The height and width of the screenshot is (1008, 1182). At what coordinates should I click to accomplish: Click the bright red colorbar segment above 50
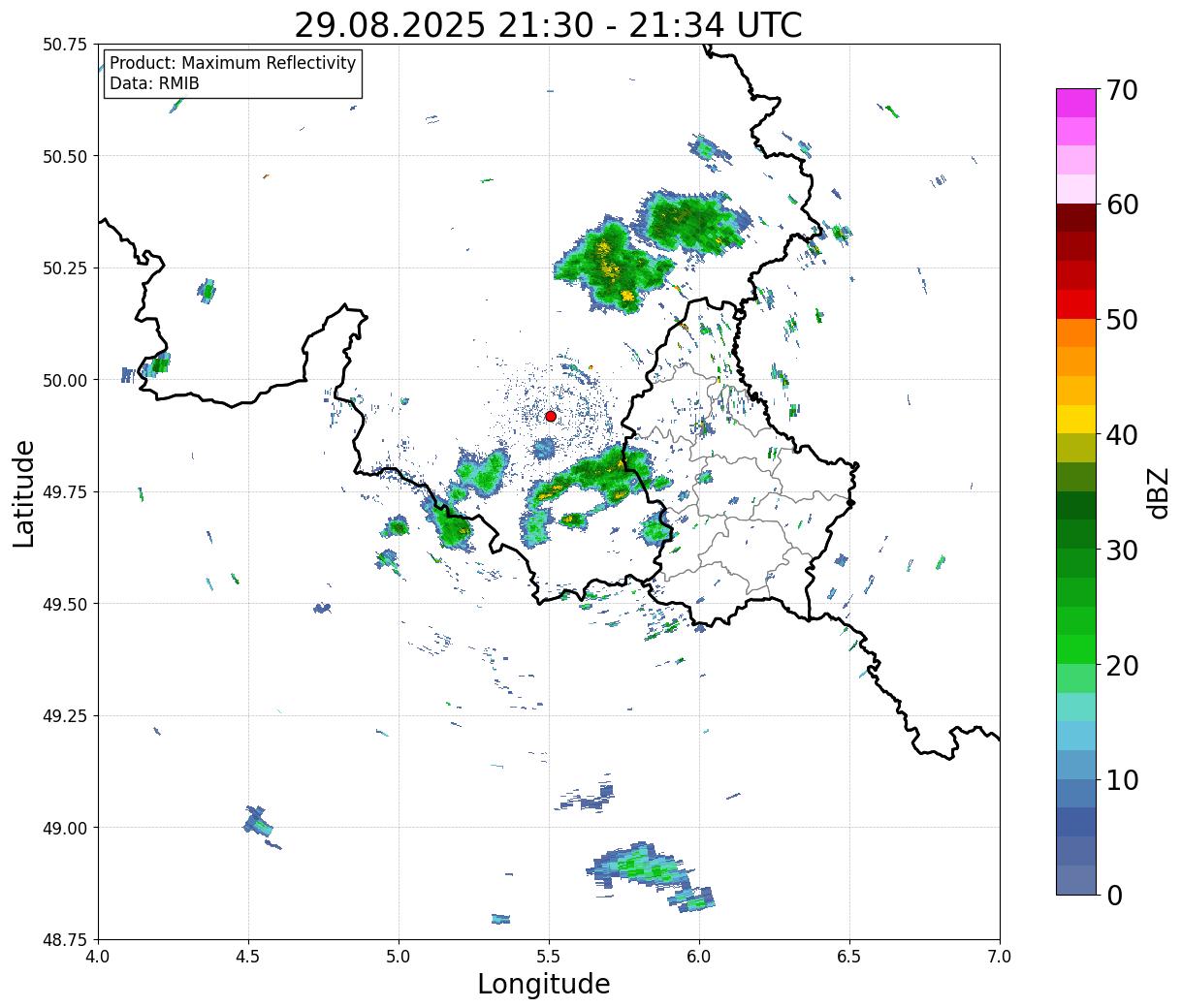(1076, 303)
